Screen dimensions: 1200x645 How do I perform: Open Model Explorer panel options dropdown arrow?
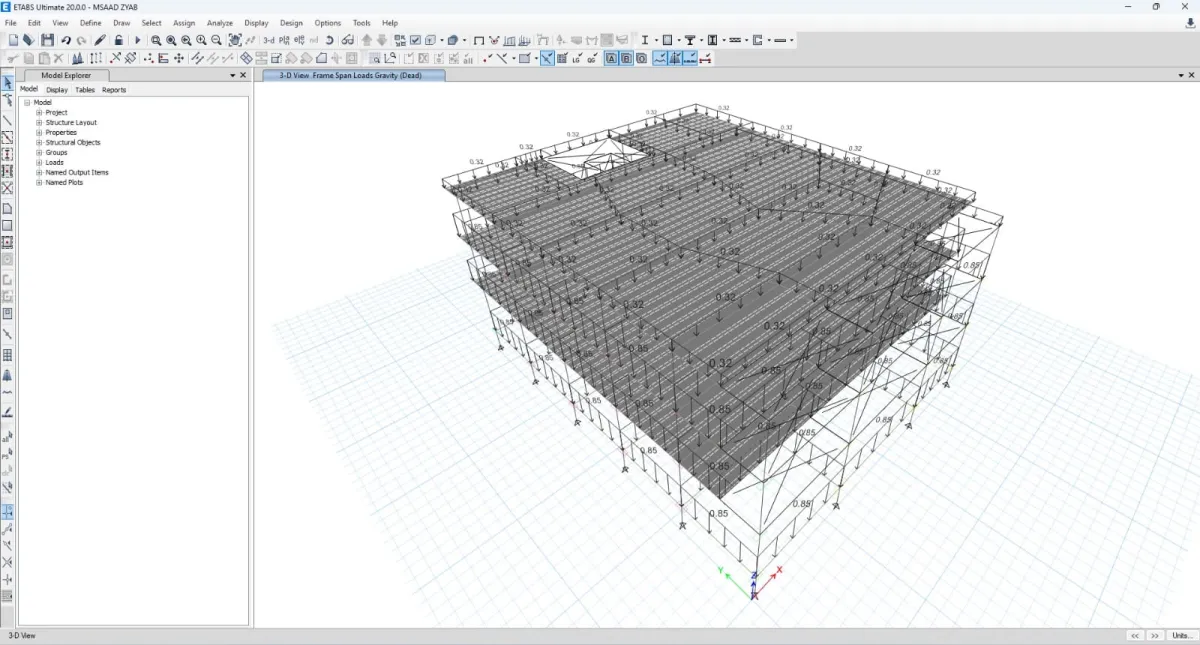point(233,75)
